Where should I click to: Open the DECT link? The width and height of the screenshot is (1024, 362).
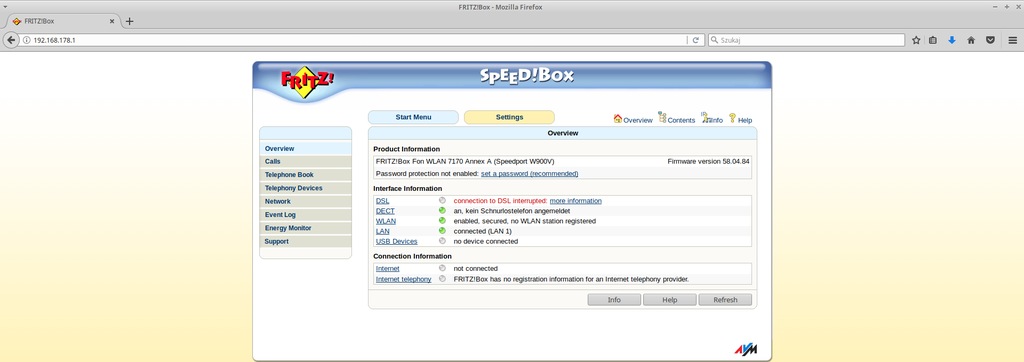(385, 211)
